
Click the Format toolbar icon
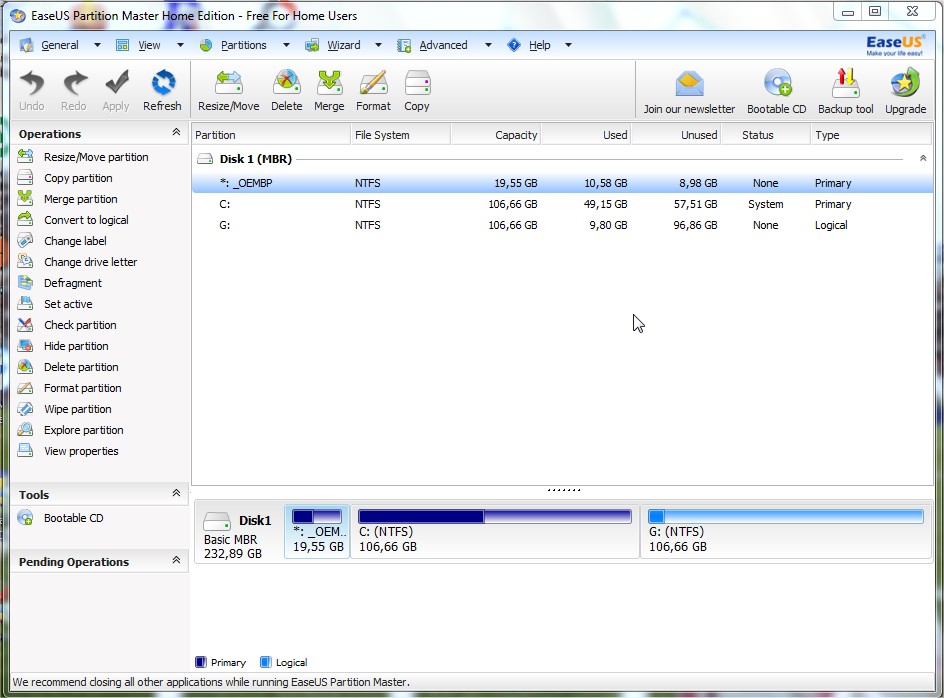click(373, 89)
